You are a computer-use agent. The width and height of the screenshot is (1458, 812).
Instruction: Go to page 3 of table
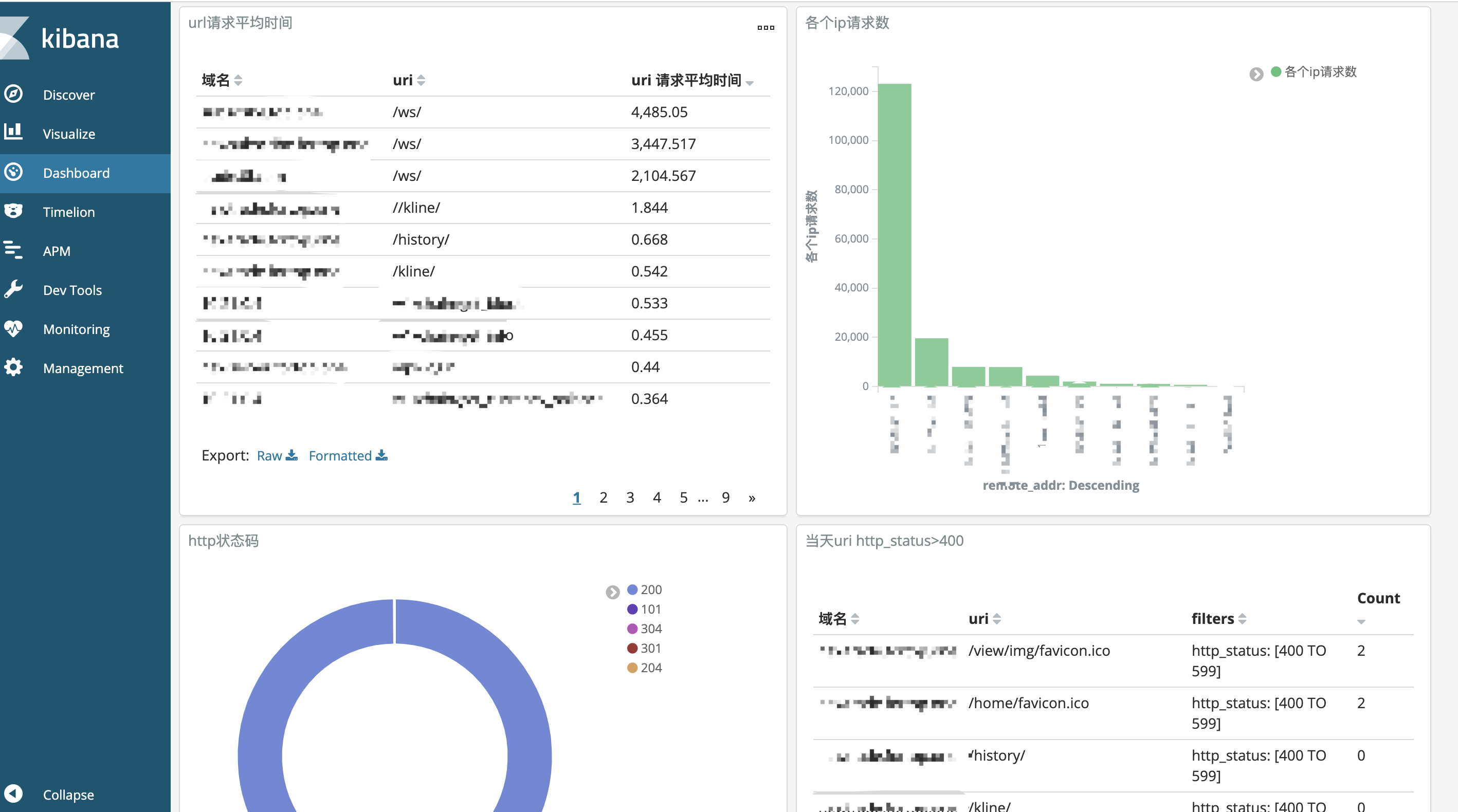630,497
